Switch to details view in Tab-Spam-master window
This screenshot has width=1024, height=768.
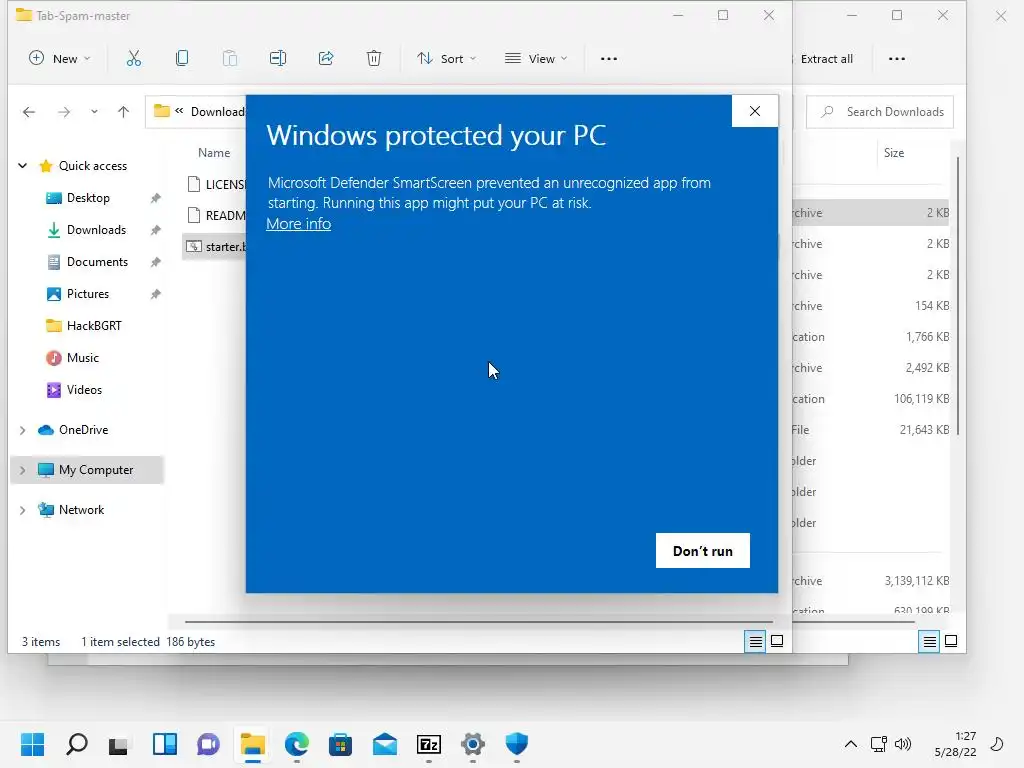(756, 642)
